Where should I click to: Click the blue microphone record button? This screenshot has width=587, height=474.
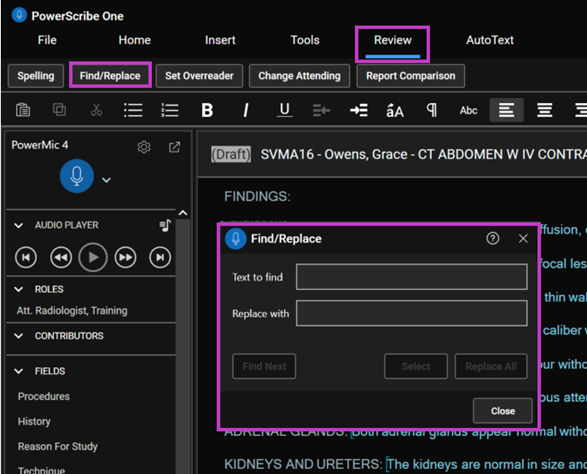pos(77,176)
